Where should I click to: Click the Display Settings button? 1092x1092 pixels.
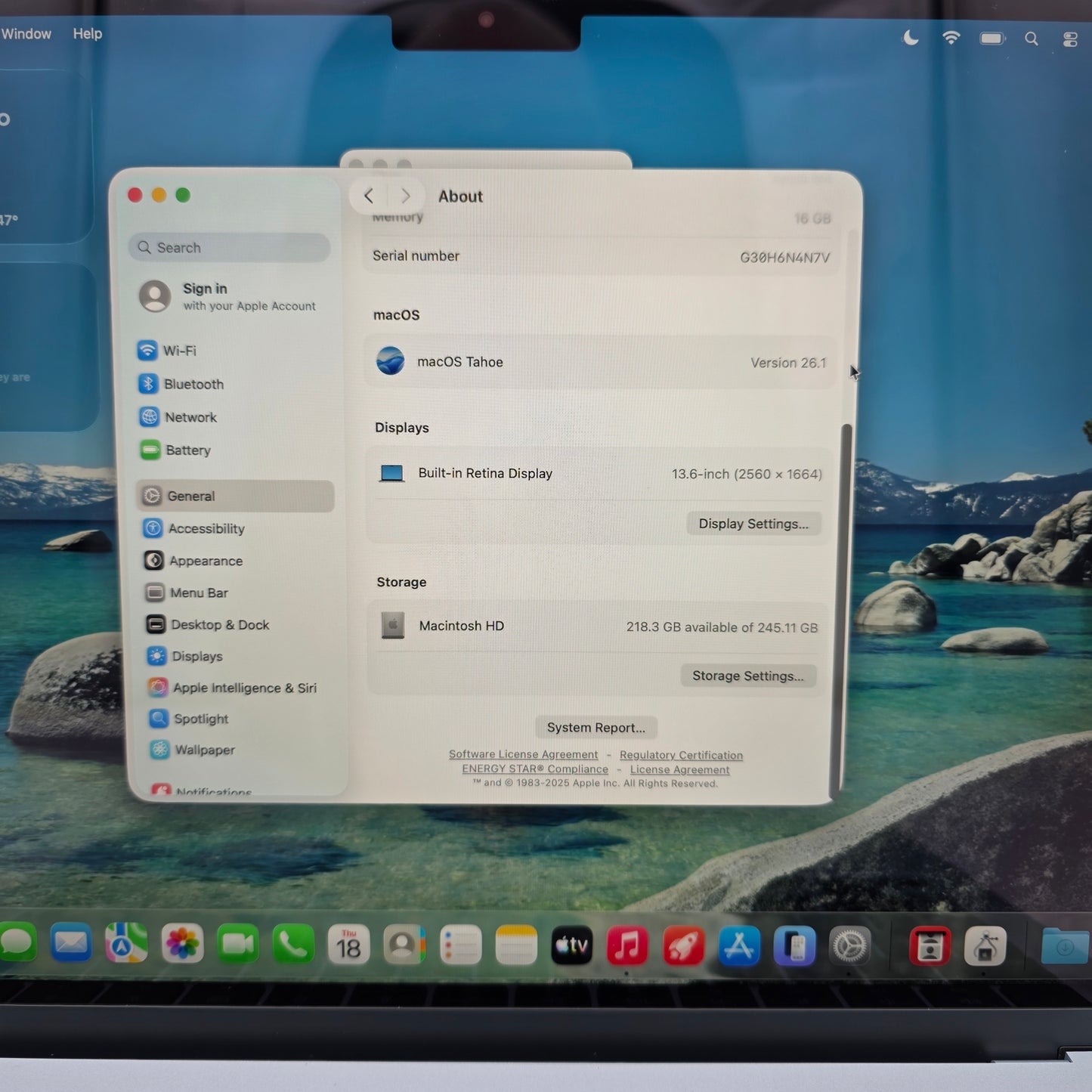tap(753, 524)
